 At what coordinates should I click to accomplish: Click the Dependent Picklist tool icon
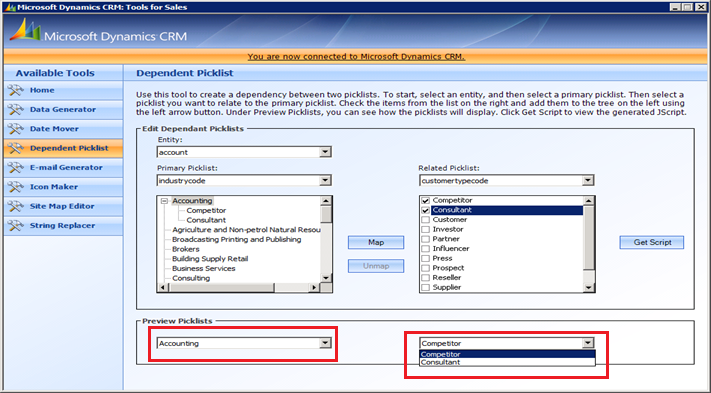pos(15,148)
